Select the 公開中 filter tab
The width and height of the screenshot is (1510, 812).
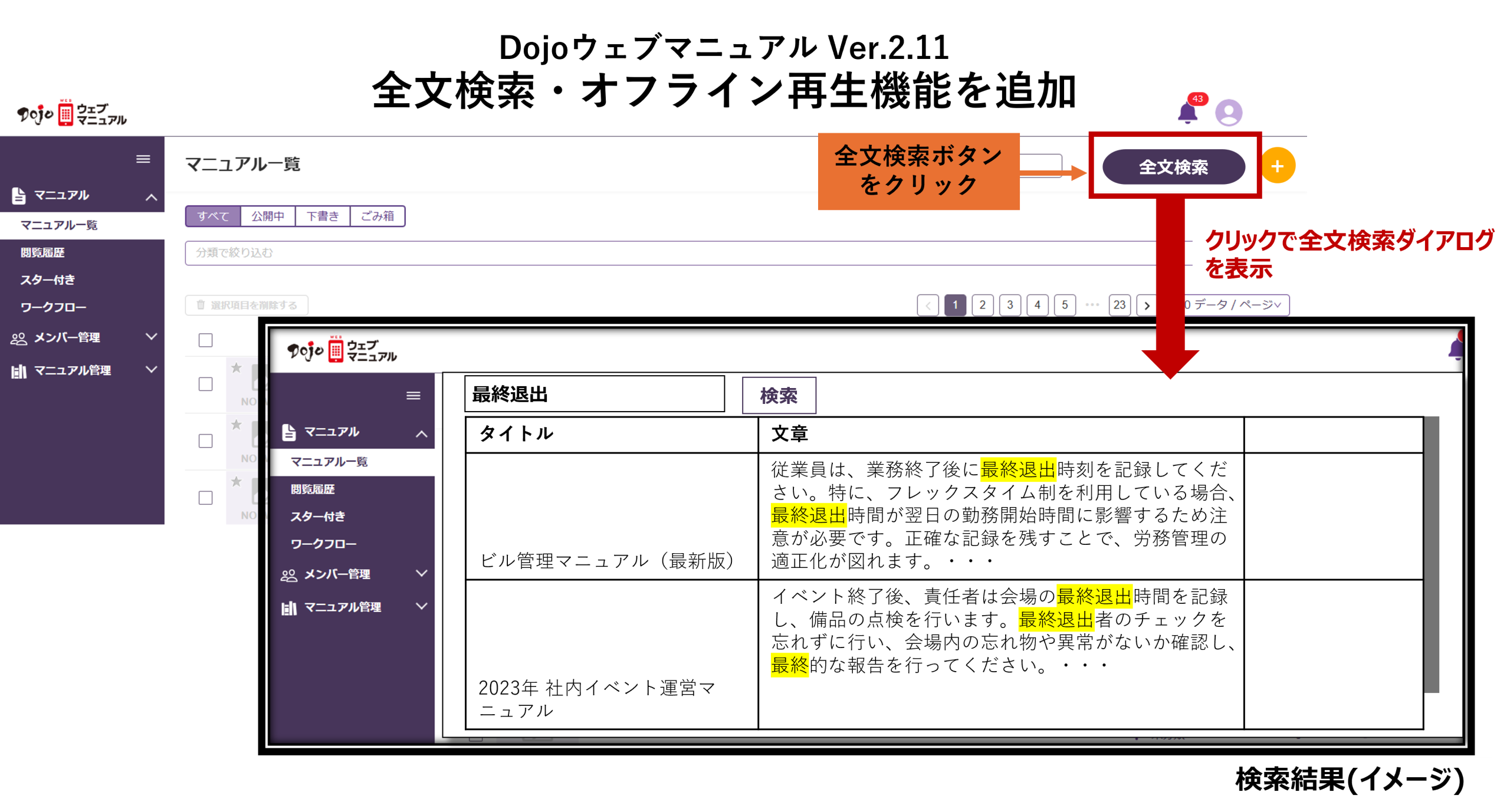point(268,216)
